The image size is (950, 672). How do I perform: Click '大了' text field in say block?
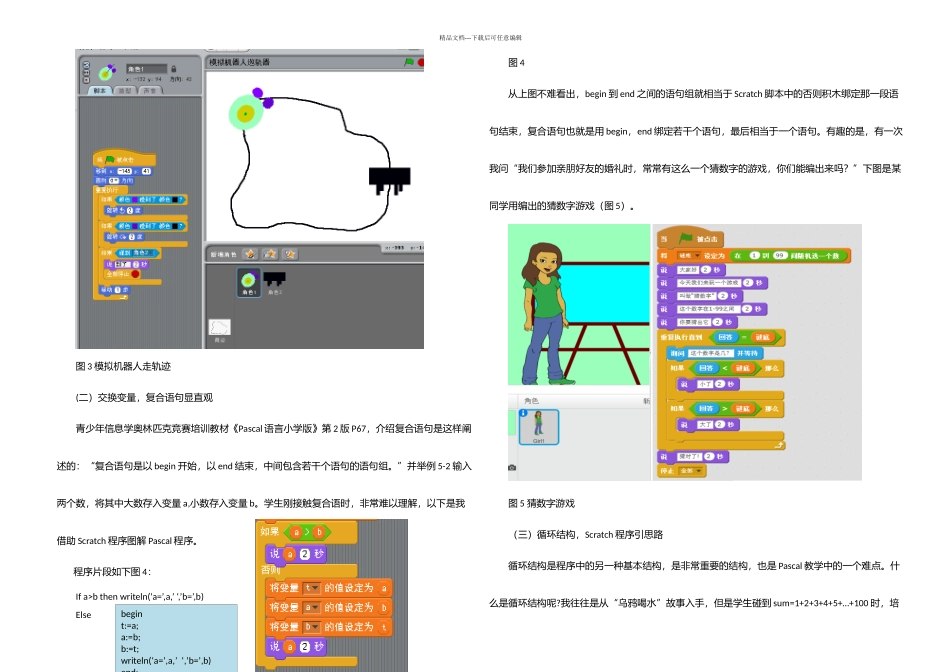705,425
